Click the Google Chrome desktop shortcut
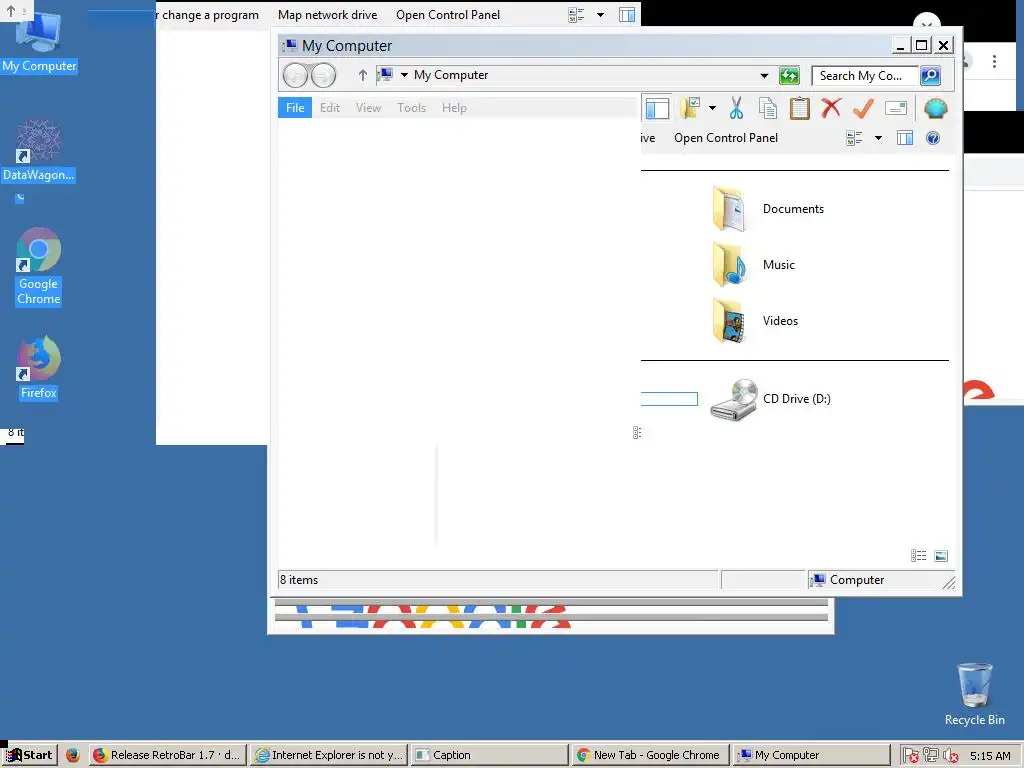The width and height of the screenshot is (1024, 768). point(39,266)
